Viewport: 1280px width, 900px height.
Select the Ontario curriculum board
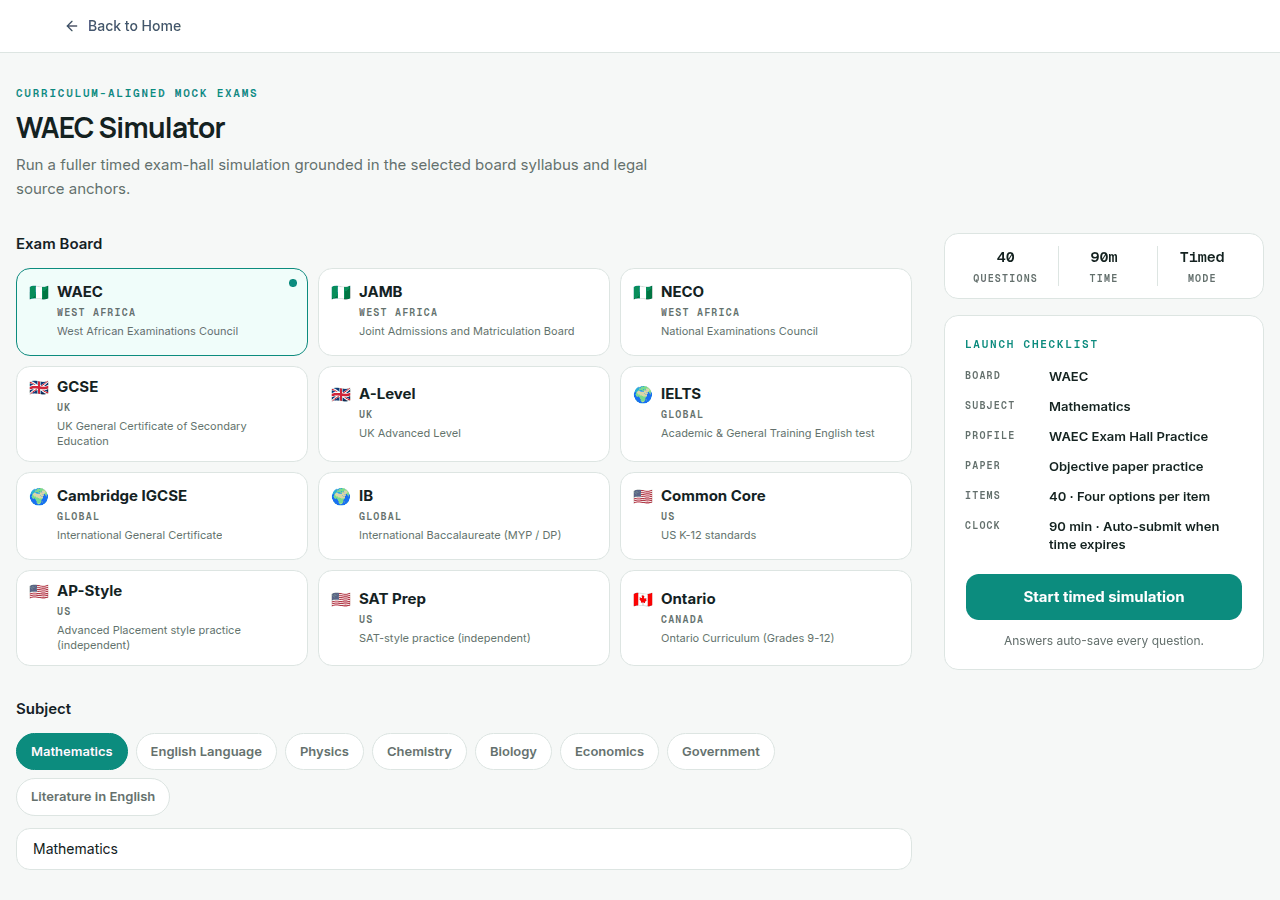[766, 618]
